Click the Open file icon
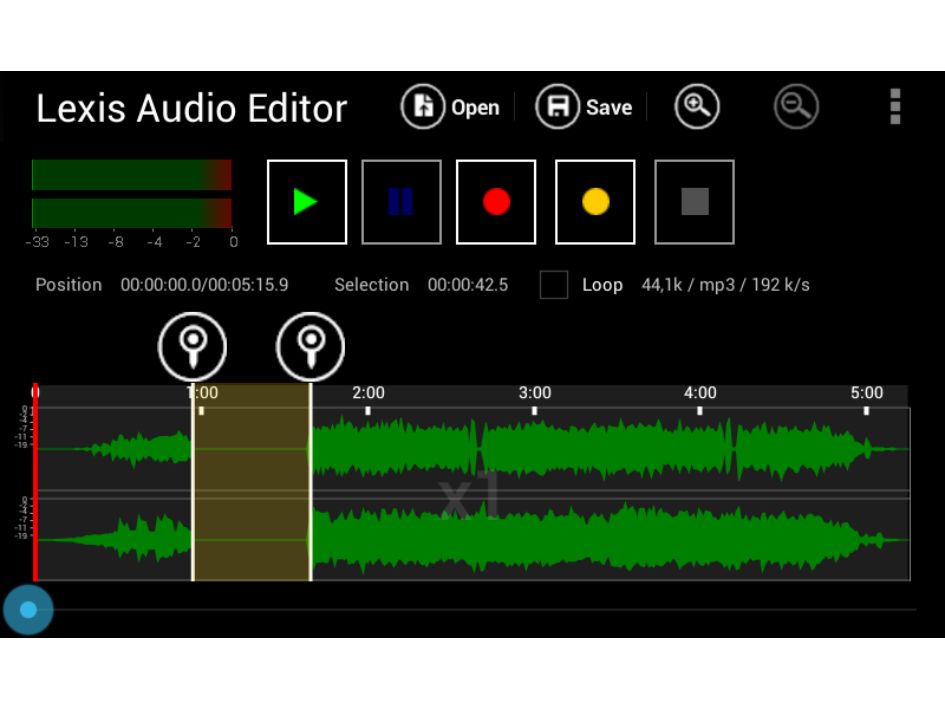945x709 pixels. pos(422,107)
